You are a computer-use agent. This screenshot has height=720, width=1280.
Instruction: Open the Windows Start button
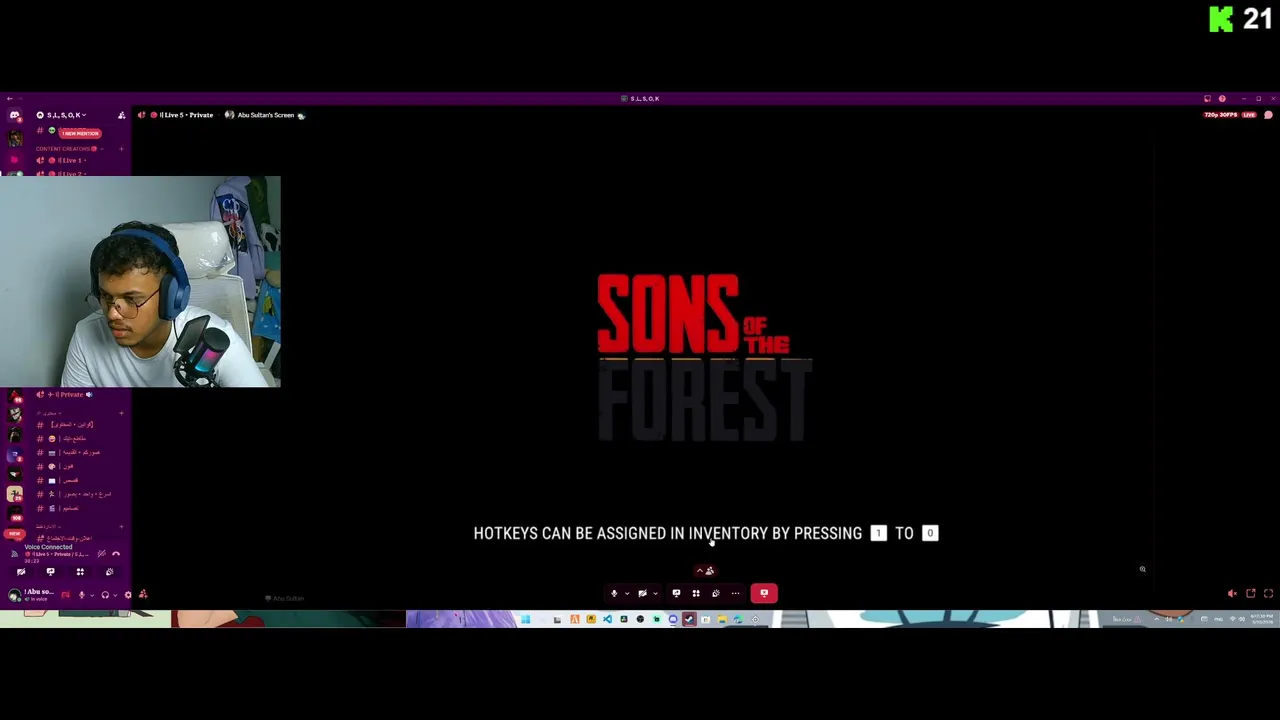(526, 619)
